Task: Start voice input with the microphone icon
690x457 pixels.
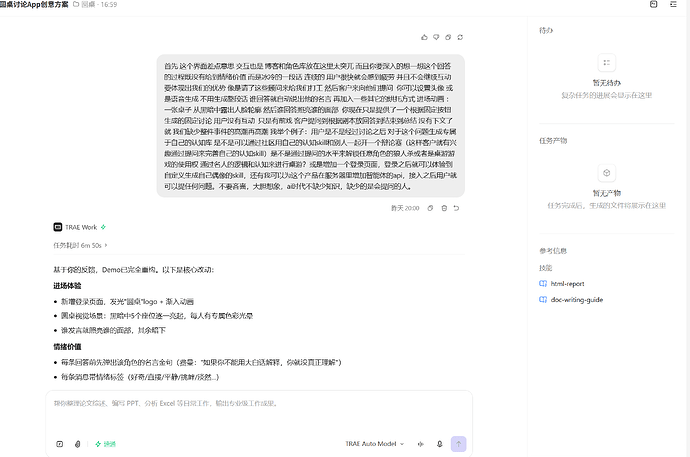Action: pos(440,444)
